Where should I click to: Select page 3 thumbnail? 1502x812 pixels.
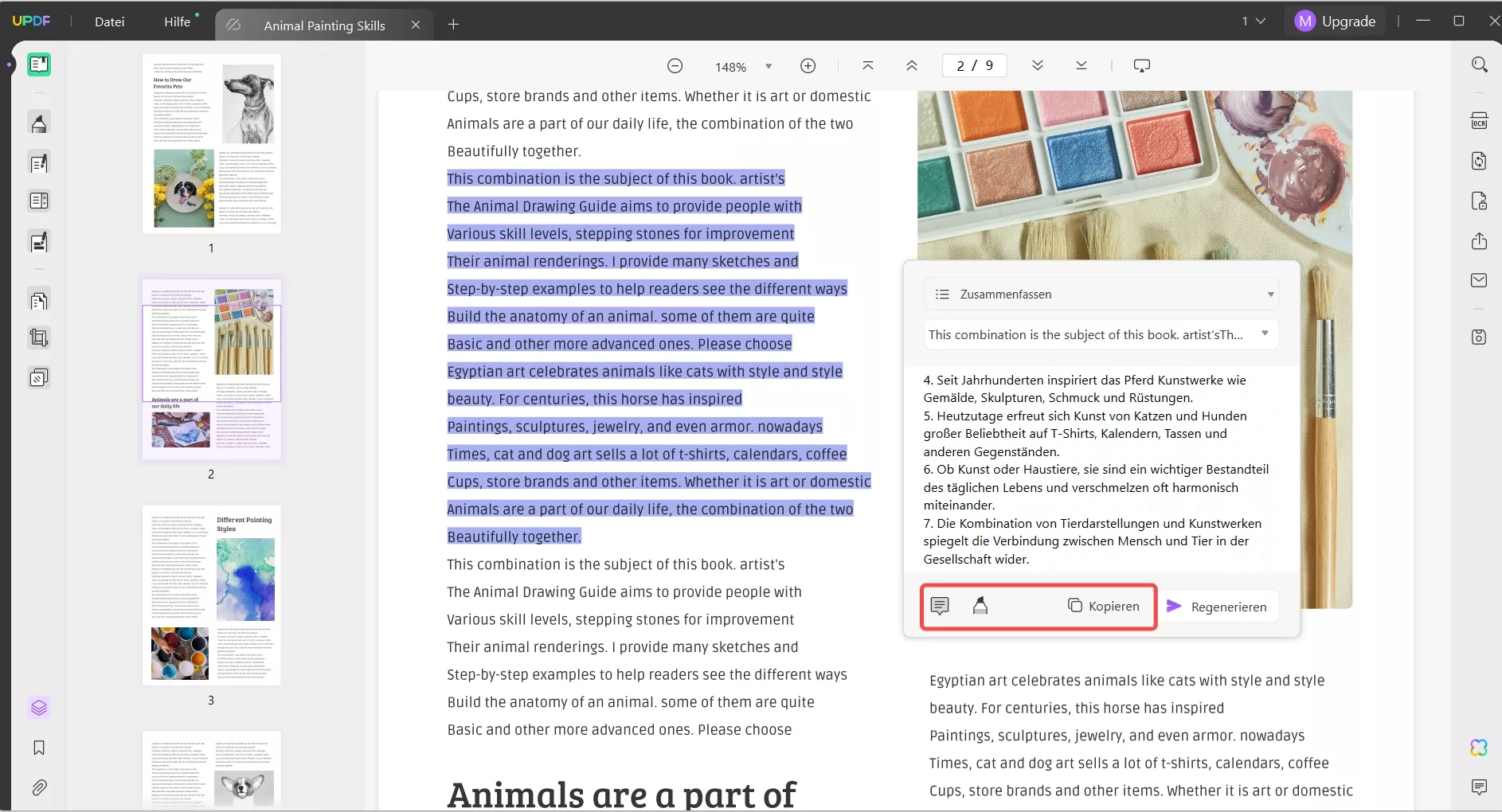pos(211,595)
